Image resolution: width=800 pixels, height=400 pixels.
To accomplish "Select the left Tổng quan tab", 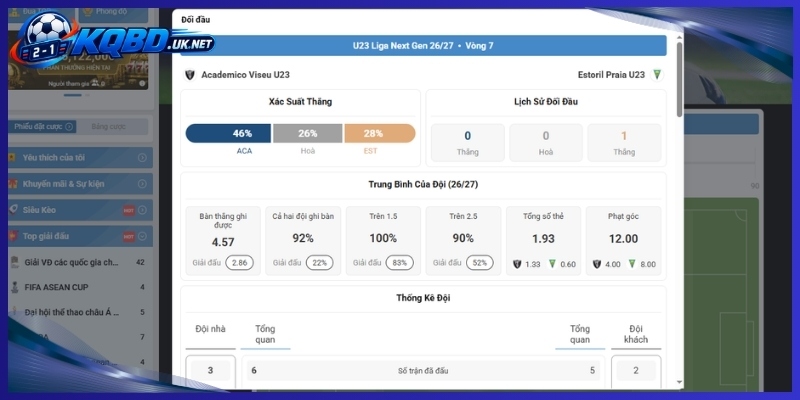I will click(x=265, y=336).
